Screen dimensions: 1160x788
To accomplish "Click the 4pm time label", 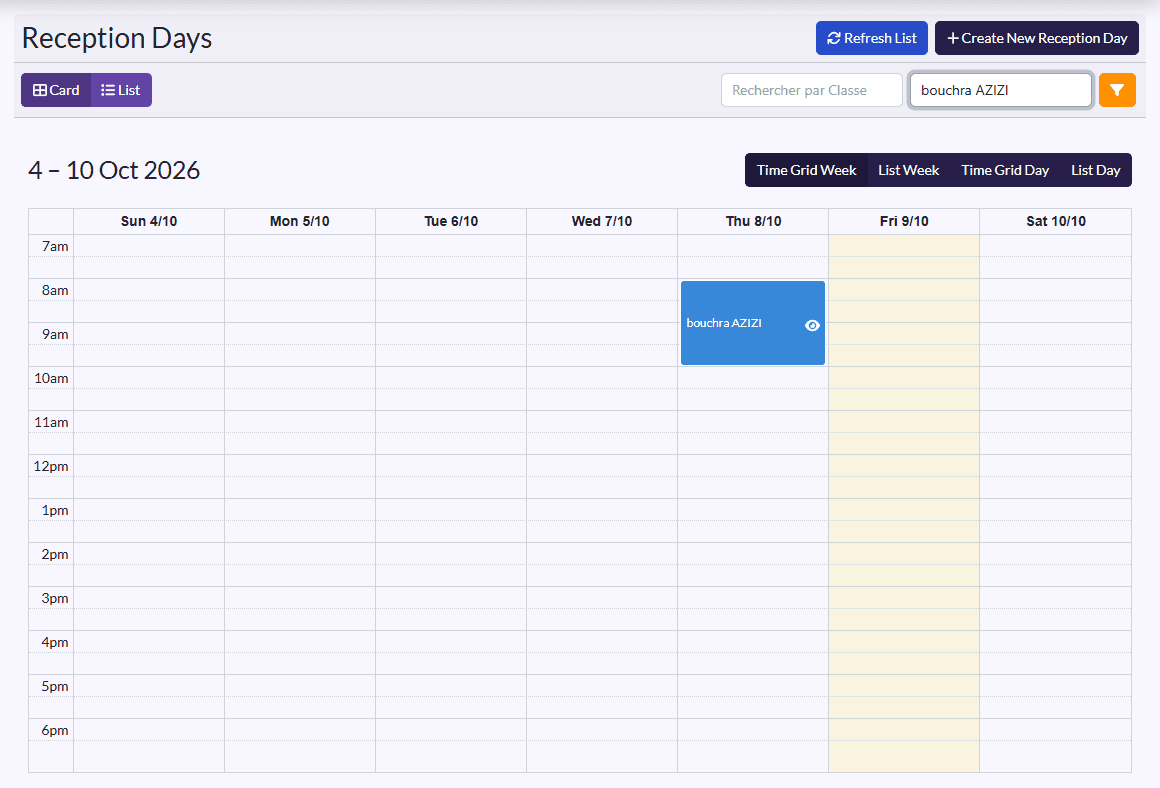I will tap(55, 642).
